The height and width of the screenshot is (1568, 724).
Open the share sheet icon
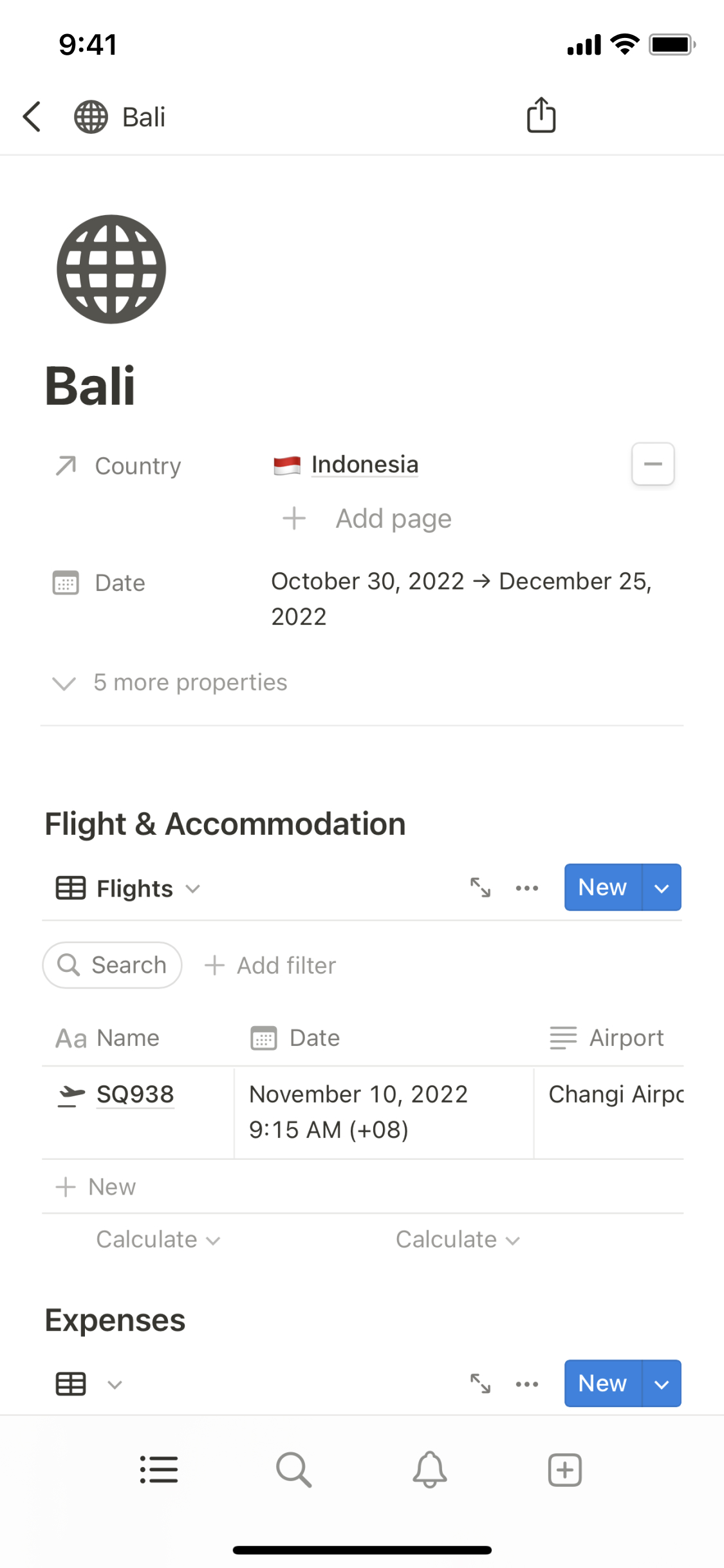coord(541,116)
